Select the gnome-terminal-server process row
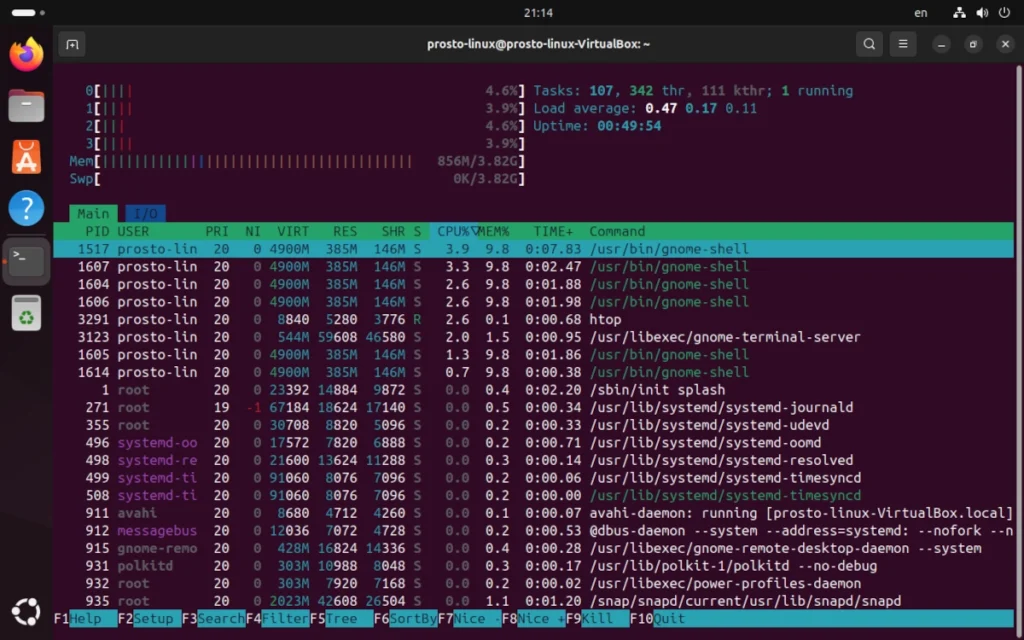 pos(534,337)
